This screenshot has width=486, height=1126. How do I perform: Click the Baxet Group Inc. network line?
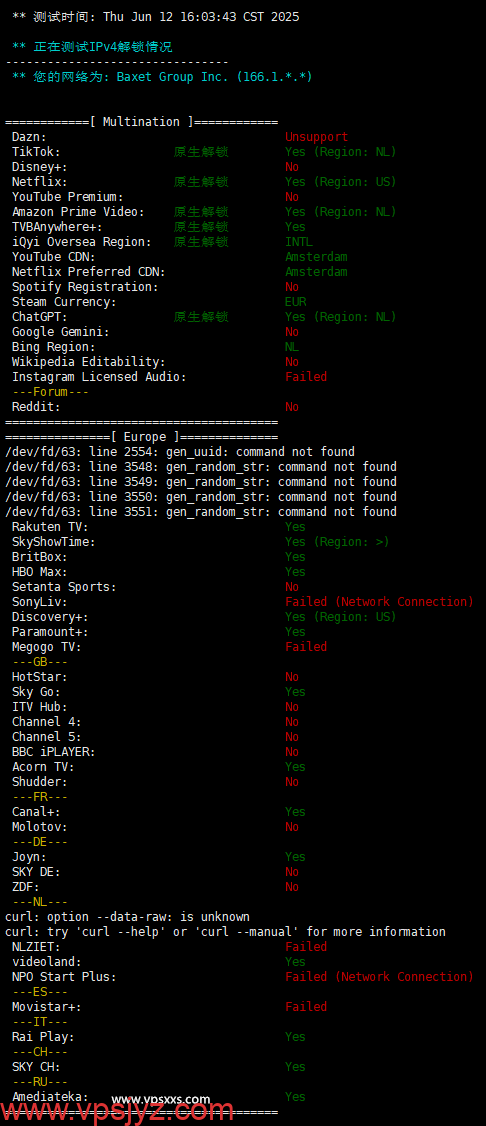coord(162,77)
